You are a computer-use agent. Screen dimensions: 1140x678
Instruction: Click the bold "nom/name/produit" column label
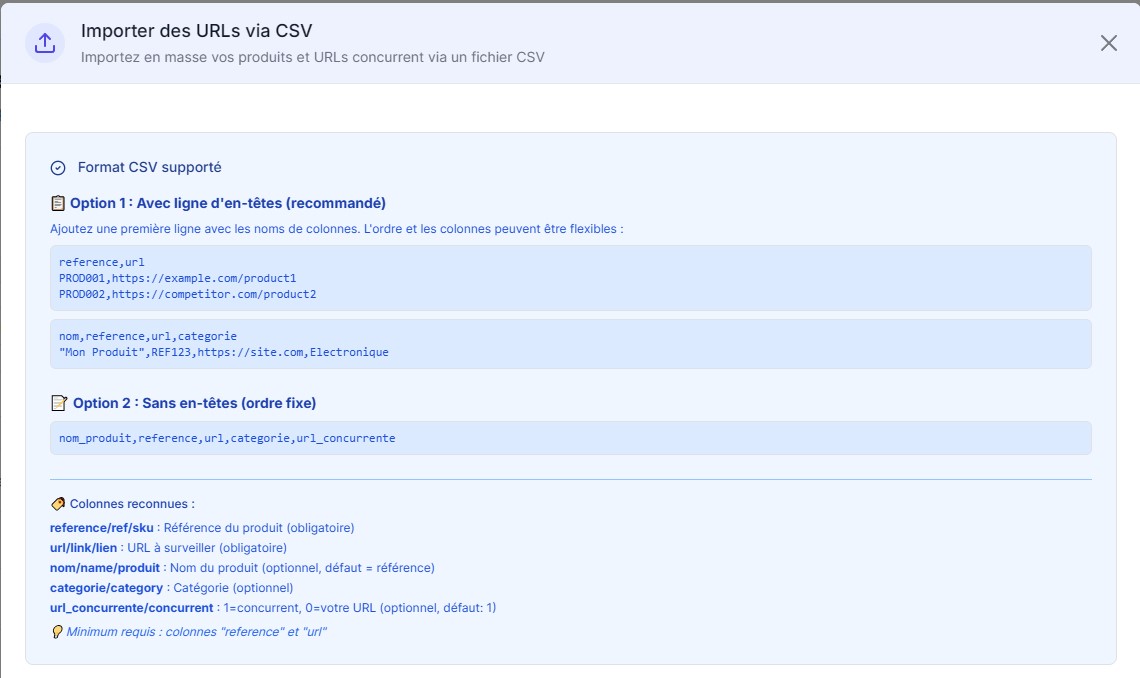104,568
